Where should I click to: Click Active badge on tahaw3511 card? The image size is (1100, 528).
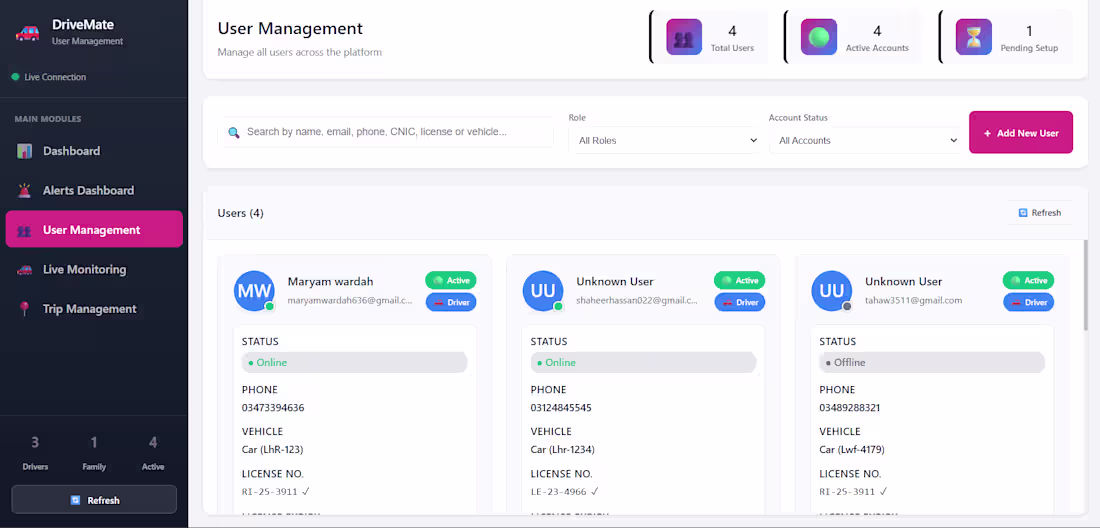1028,280
